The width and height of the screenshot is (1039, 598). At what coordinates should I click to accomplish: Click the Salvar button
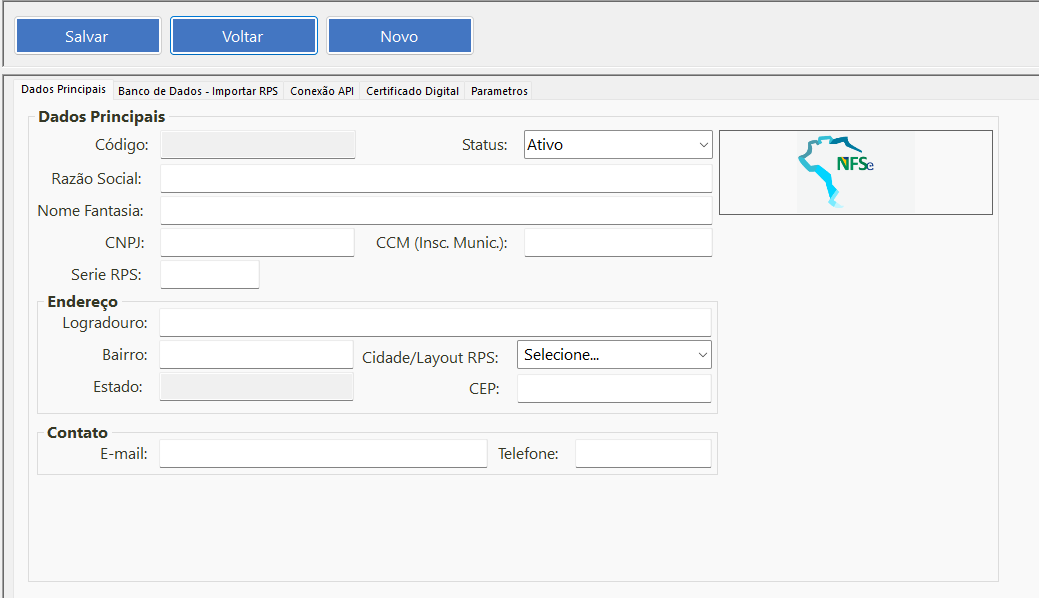click(x=87, y=36)
